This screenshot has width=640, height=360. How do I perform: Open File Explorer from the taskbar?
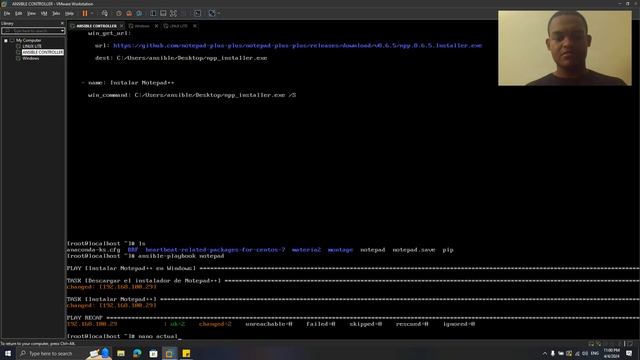121,353
